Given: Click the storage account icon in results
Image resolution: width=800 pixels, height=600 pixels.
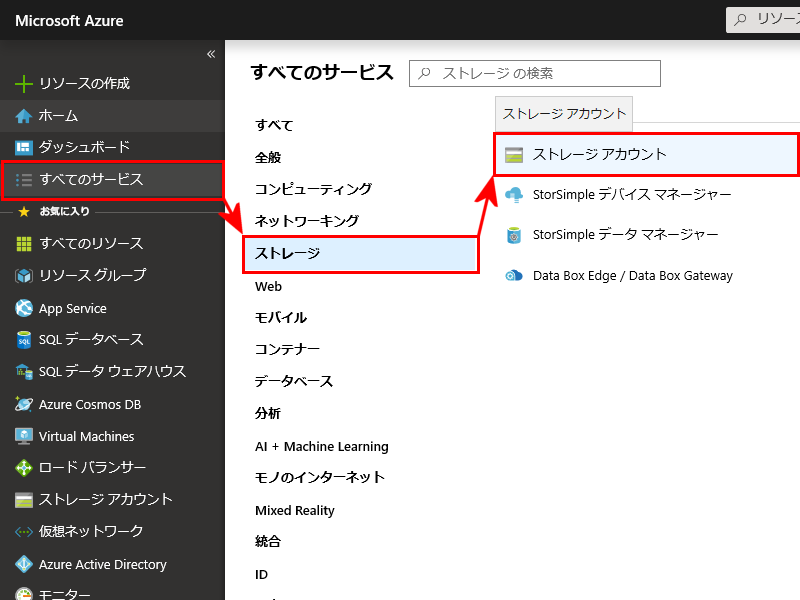Looking at the screenshot, I should 514,155.
